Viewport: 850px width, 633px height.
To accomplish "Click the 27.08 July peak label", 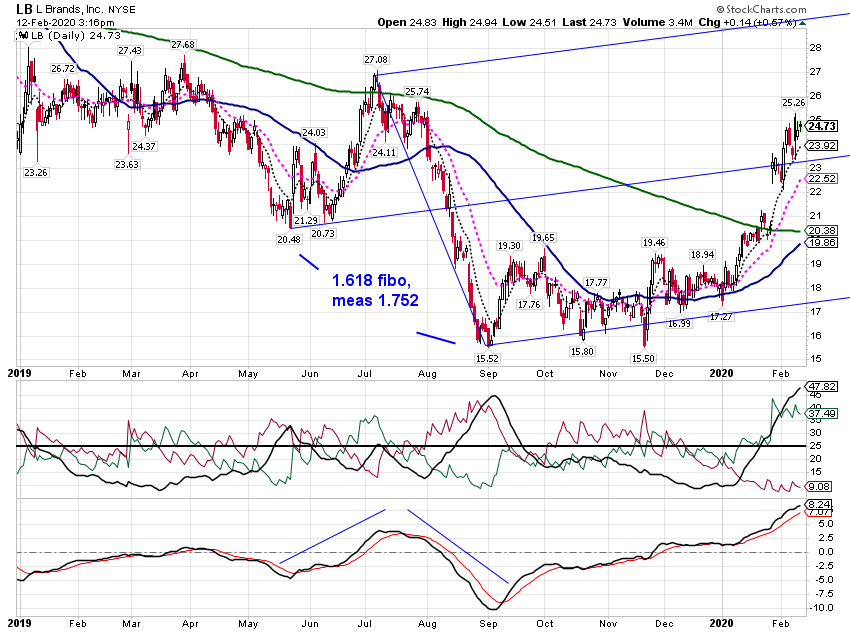I will pyautogui.click(x=376, y=60).
